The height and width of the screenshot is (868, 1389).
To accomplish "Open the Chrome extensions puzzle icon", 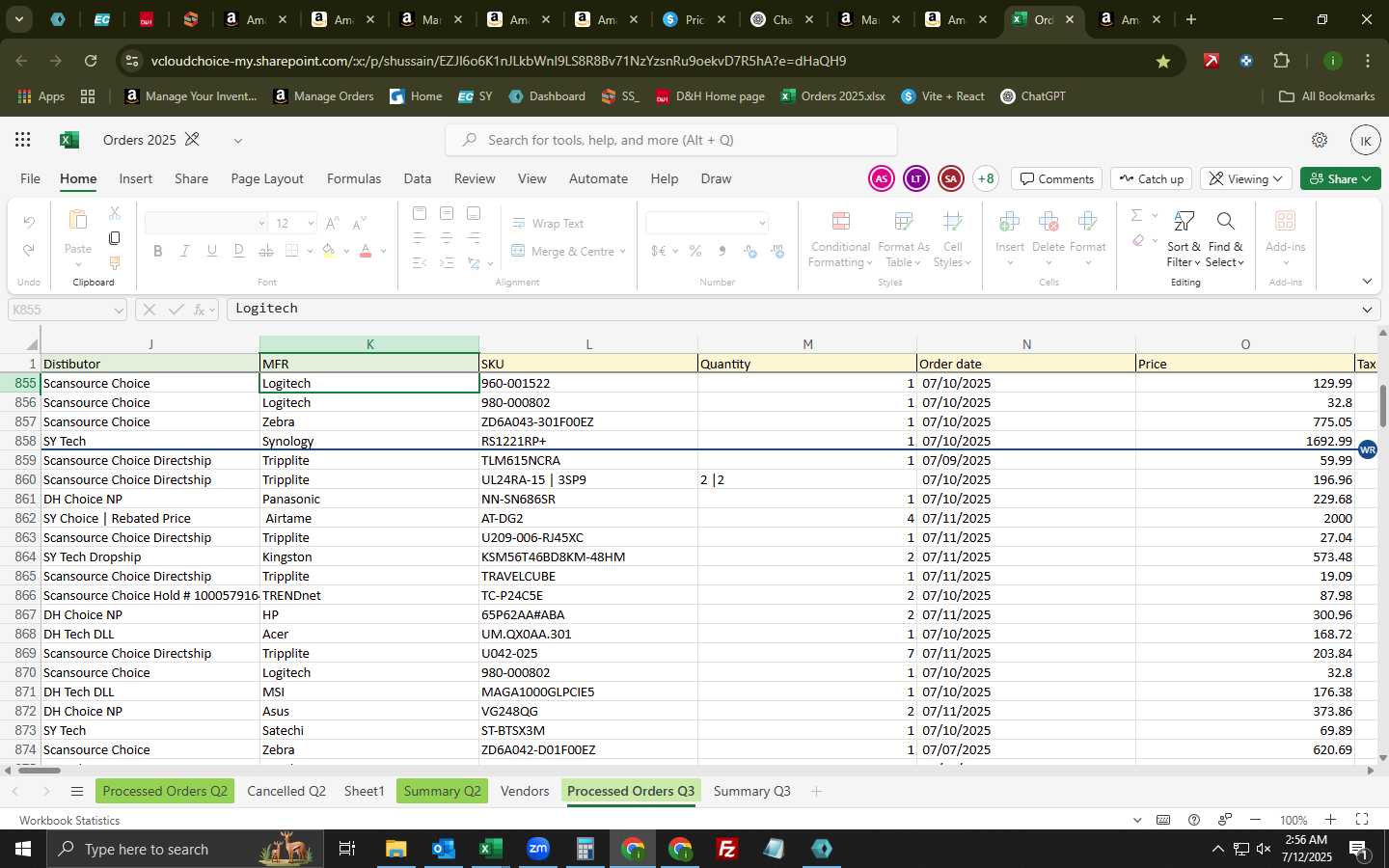I will click(x=1281, y=61).
